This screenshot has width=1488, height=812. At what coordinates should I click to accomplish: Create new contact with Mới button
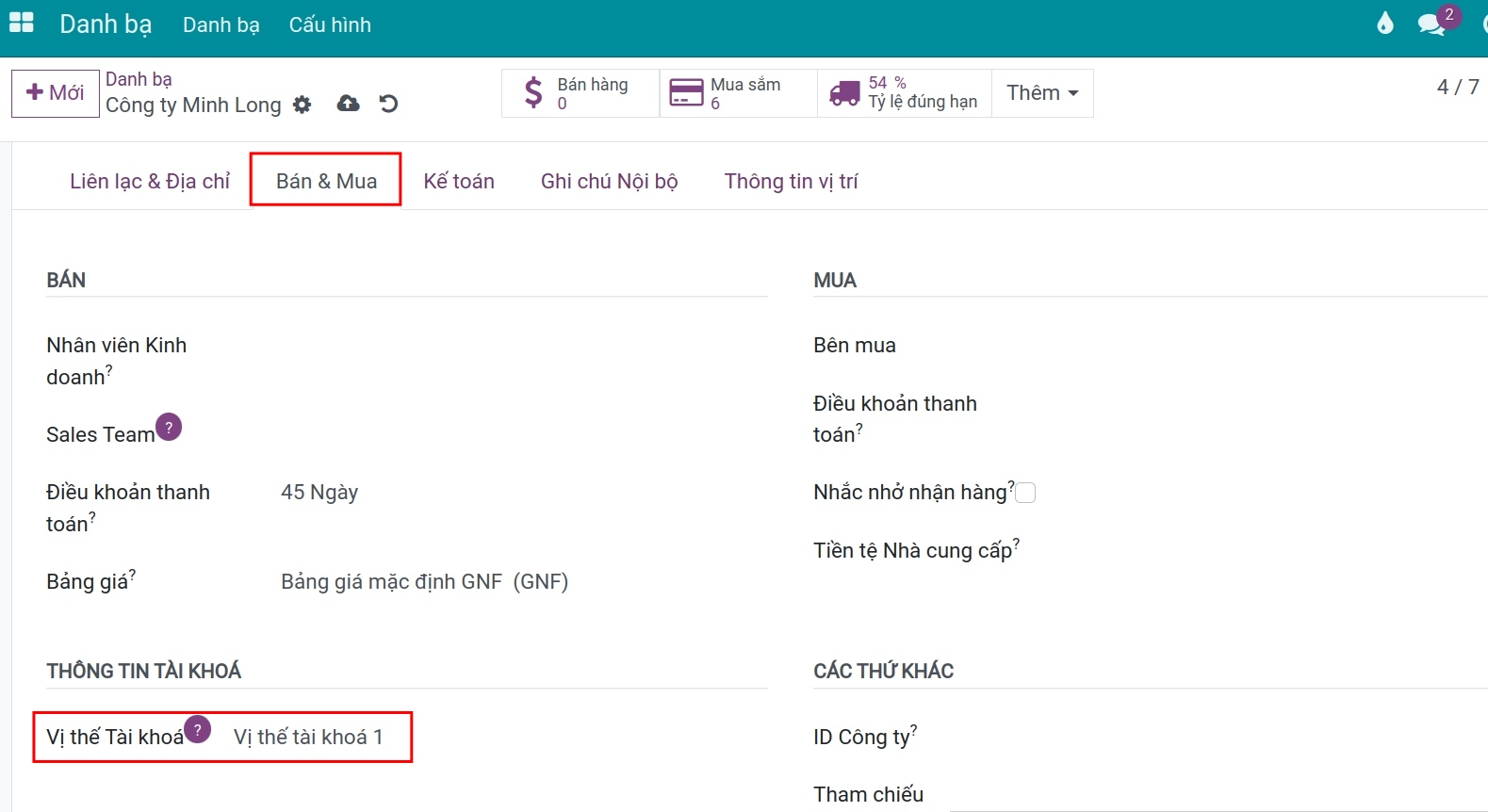pos(56,93)
